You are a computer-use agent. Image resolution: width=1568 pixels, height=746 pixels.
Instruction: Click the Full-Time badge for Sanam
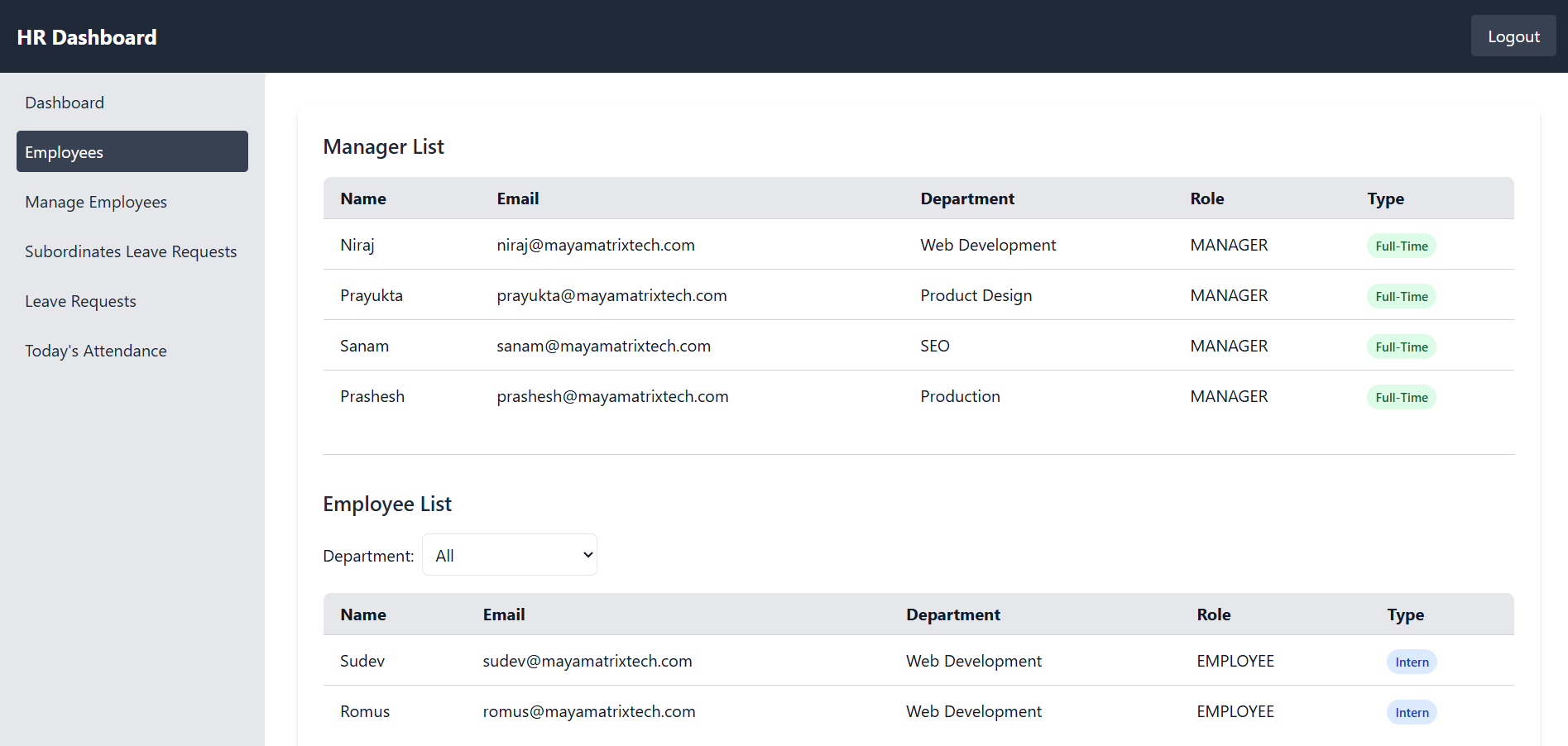[x=1401, y=347]
